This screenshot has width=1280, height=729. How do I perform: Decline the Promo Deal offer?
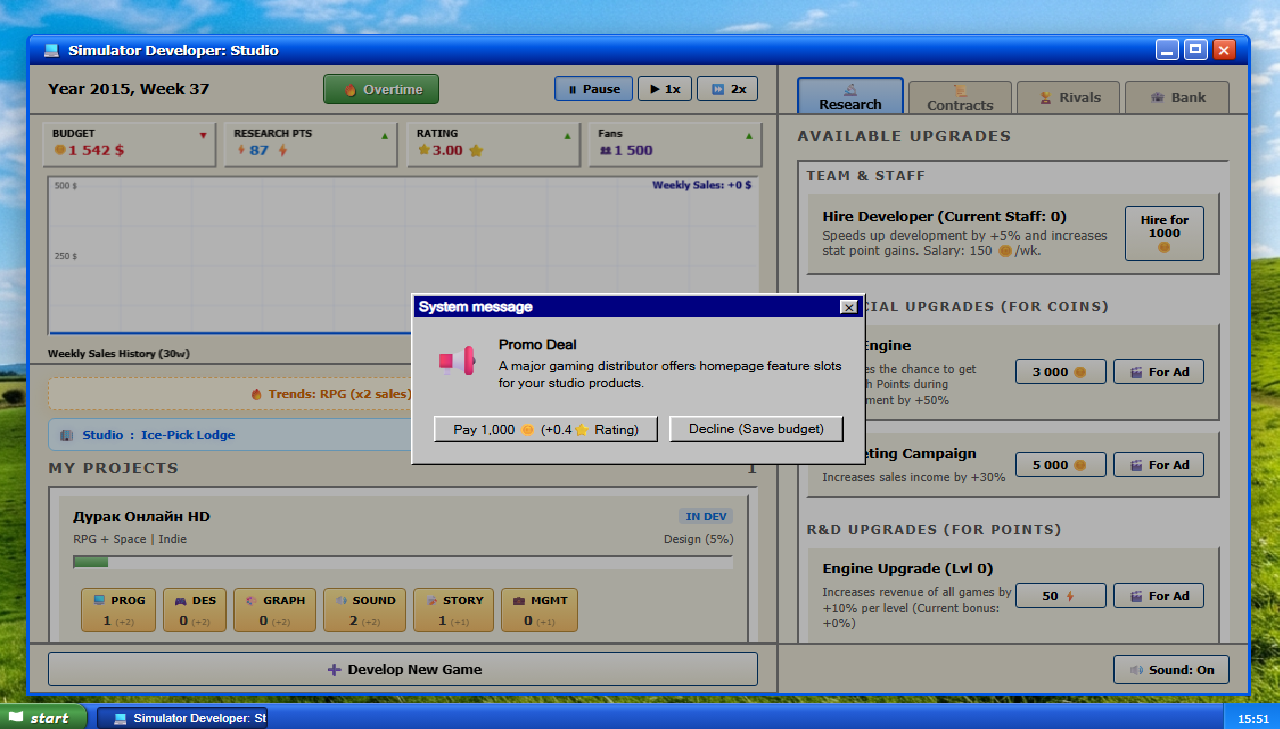[x=756, y=429]
